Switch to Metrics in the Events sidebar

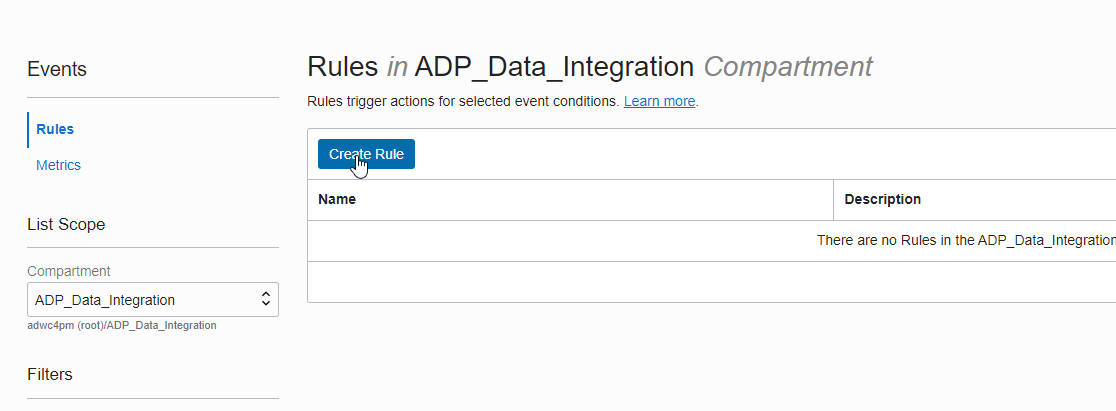coord(58,165)
